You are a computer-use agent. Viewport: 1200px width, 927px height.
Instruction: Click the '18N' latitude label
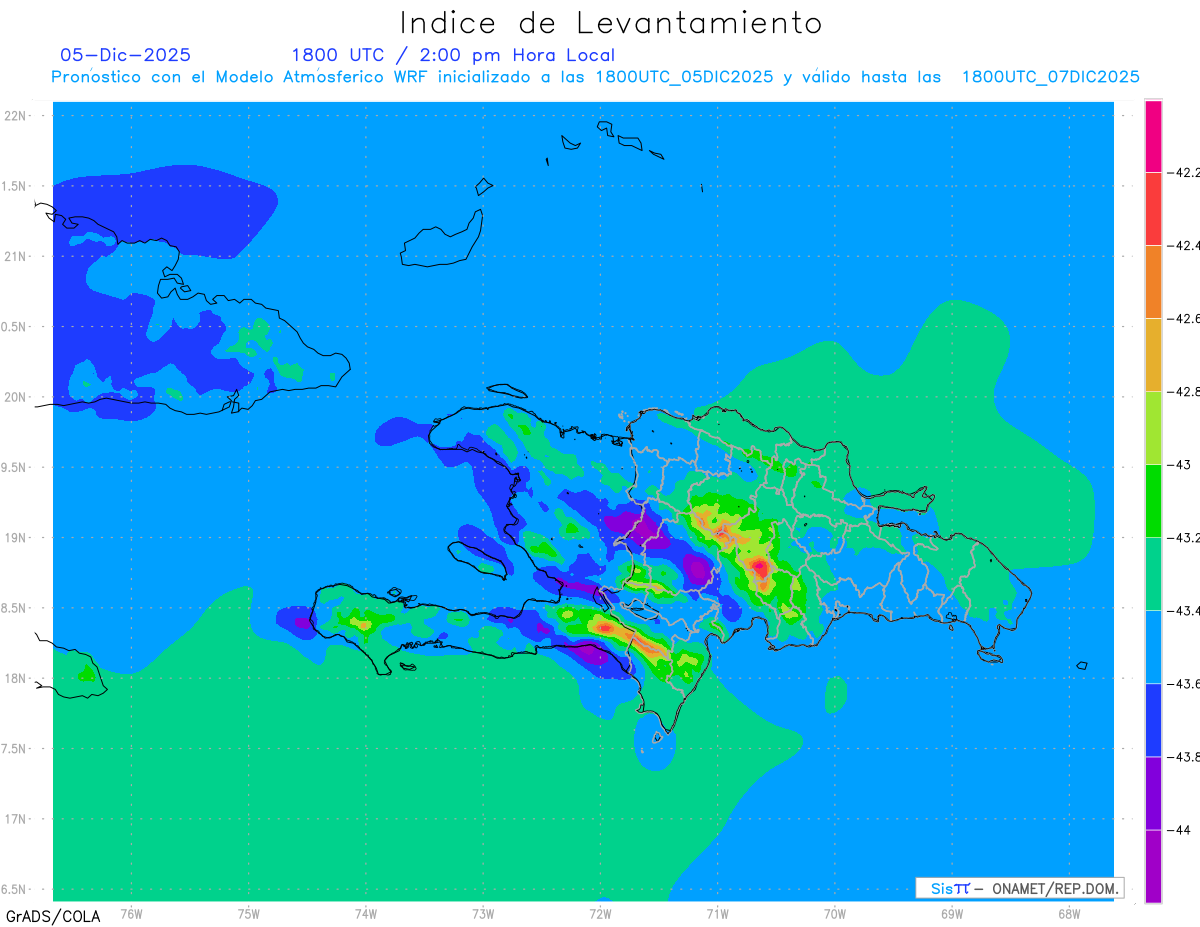click(17, 678)
